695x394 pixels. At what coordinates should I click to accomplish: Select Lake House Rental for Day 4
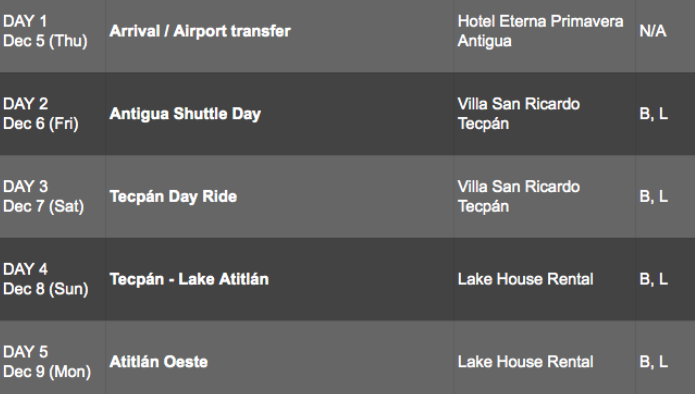tap(525, 279)
